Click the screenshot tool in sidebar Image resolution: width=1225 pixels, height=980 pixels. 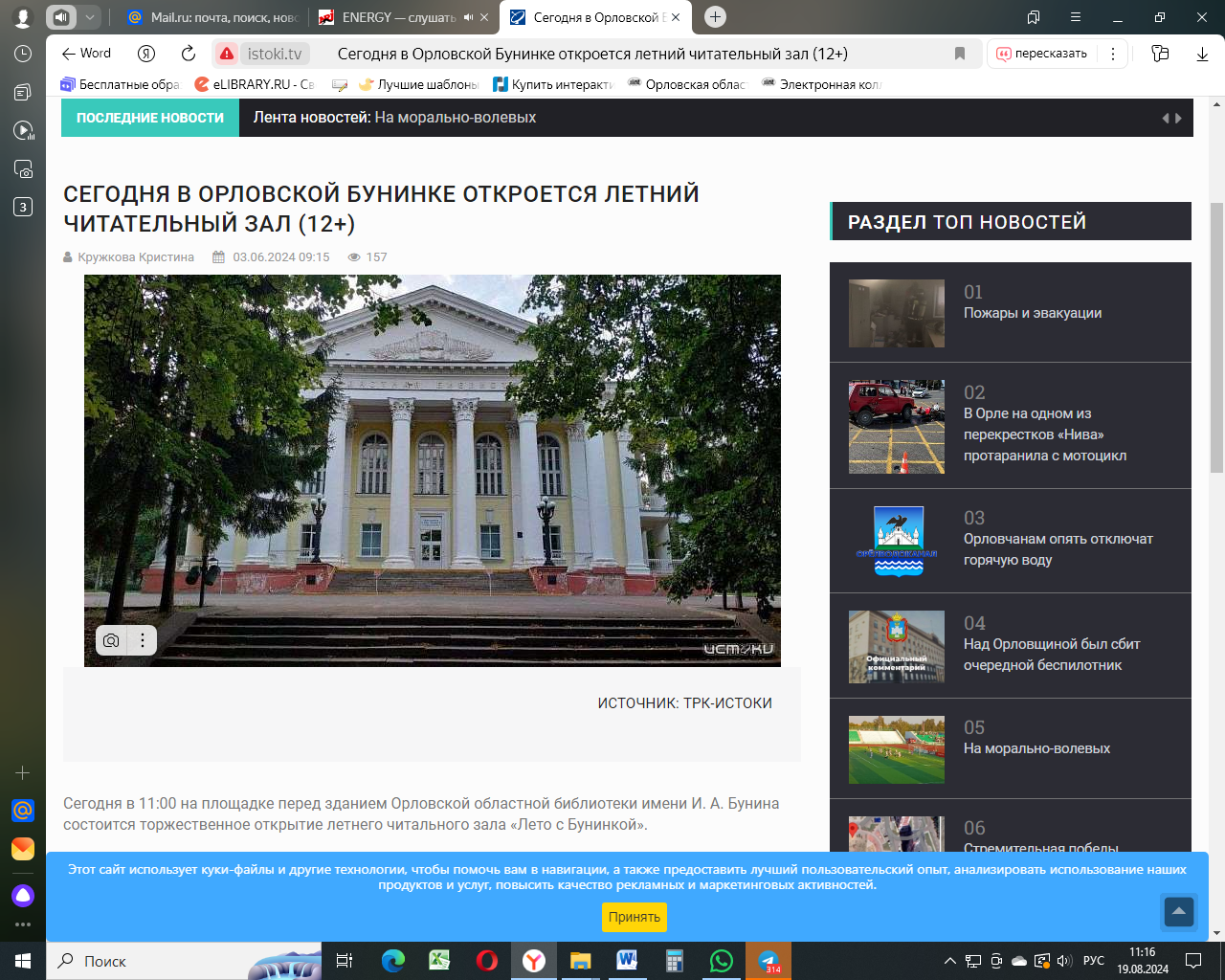point(23,169)
